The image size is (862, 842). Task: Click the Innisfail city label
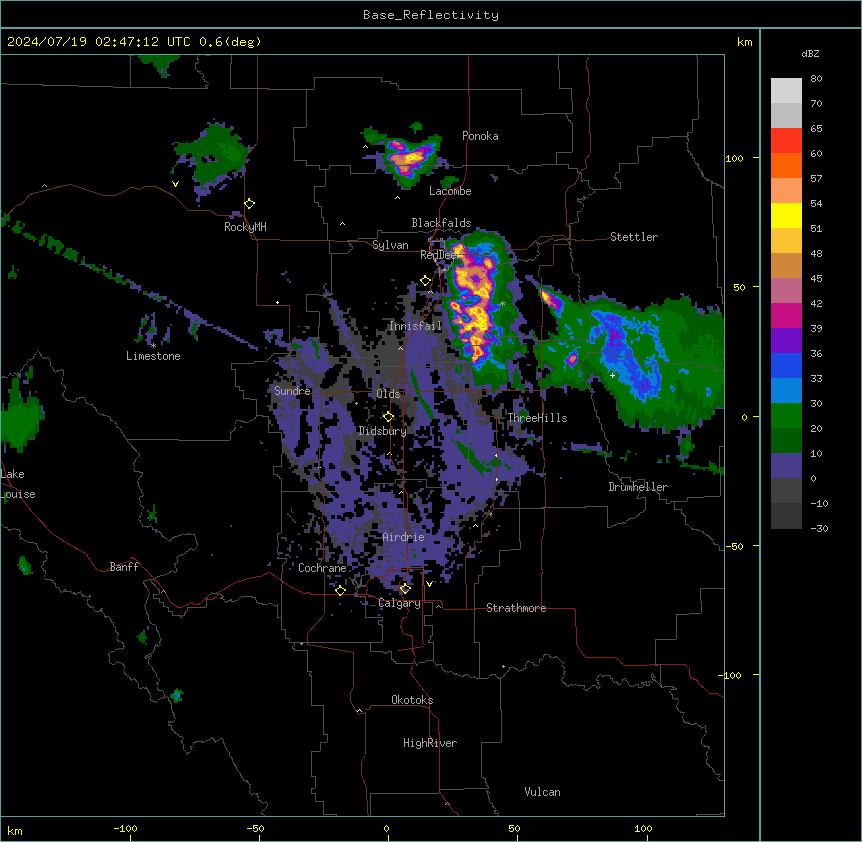point(415,326)
